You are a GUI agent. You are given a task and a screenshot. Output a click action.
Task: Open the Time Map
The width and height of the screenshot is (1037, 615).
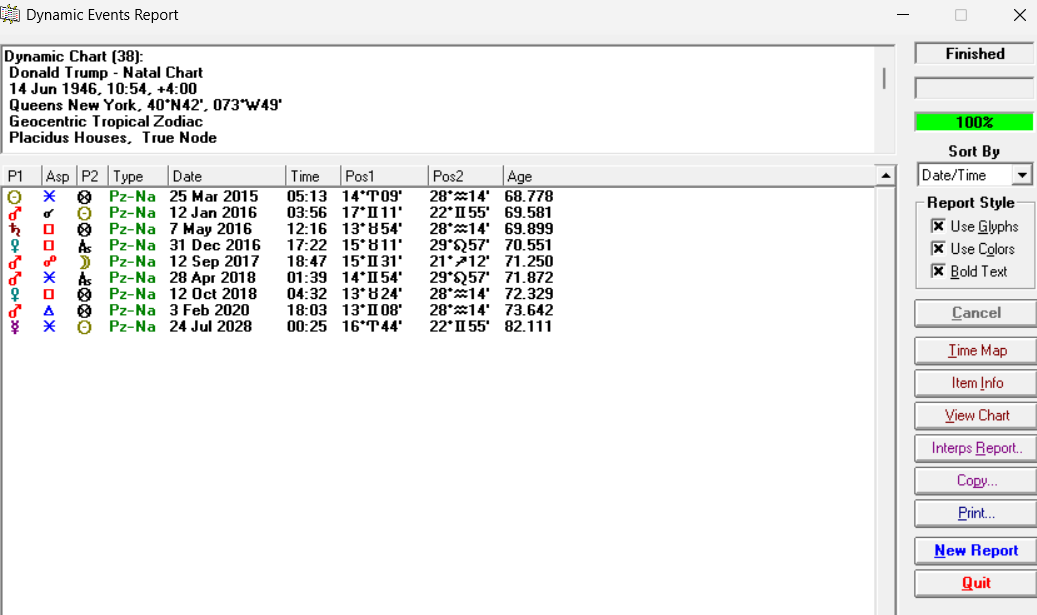tap(975, 350)
